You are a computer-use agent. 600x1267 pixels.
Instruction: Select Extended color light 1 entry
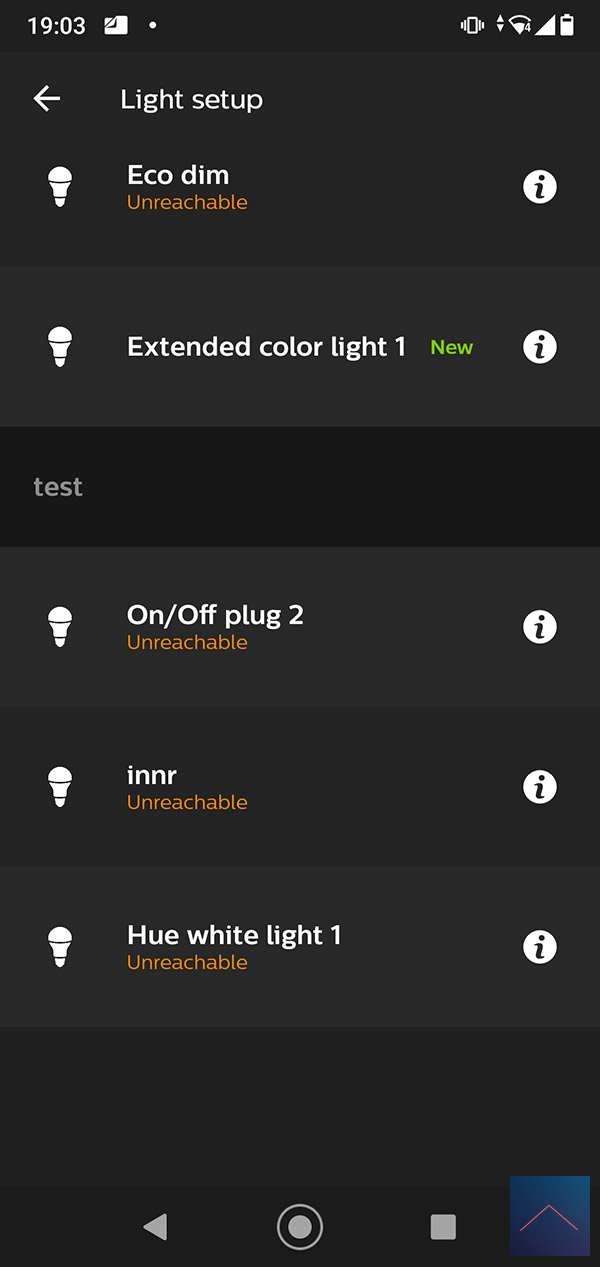click(x=266, y=347)
